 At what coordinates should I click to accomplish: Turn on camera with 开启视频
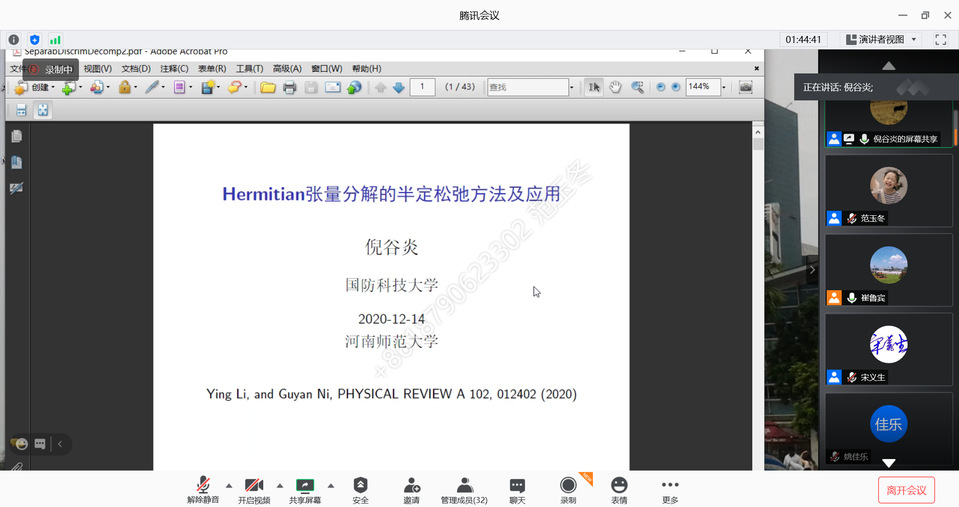pos(254,489)
